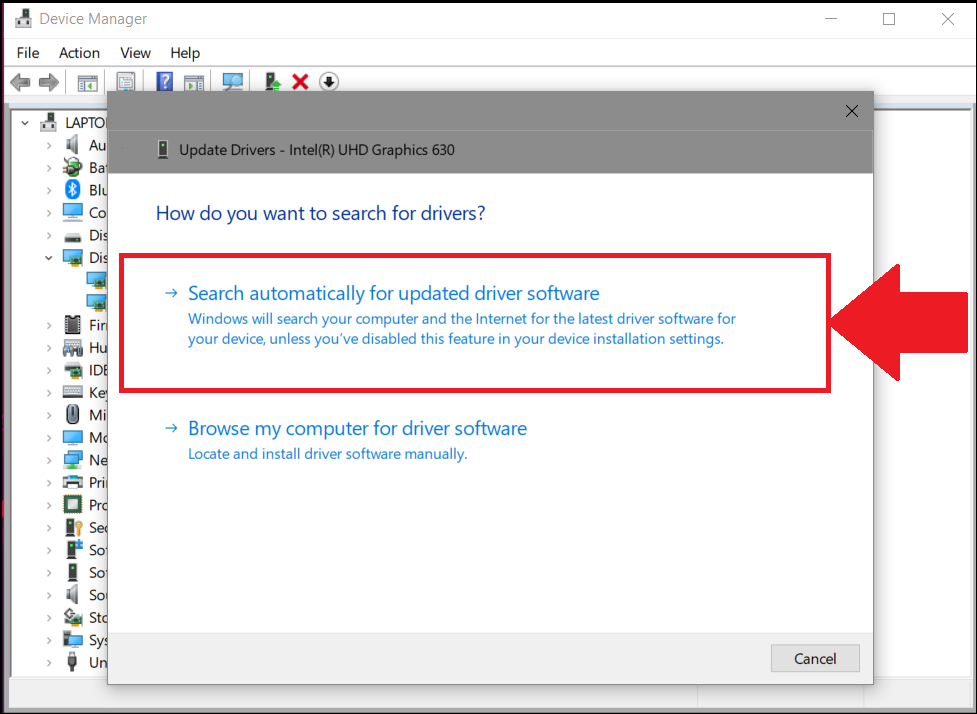Select Search automatically for updated driver software

point(393,293)
